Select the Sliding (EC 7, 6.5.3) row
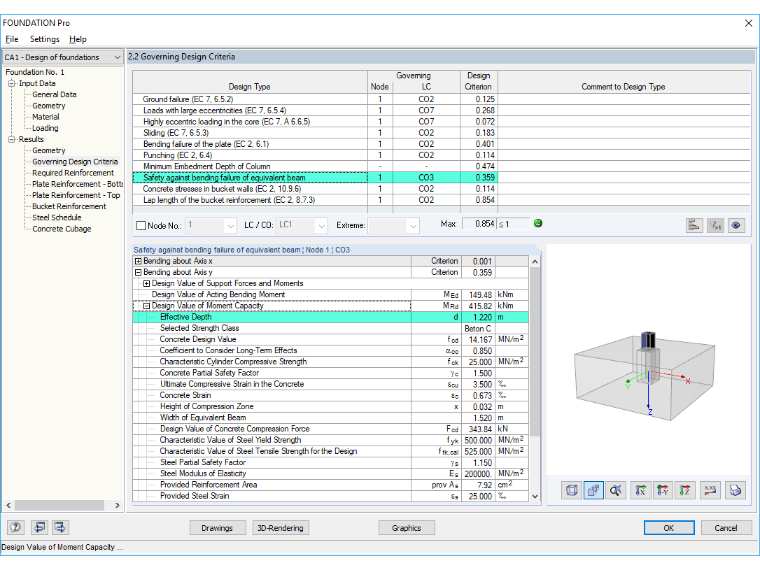The image size is (760, 570). click(x=441, y=133)
